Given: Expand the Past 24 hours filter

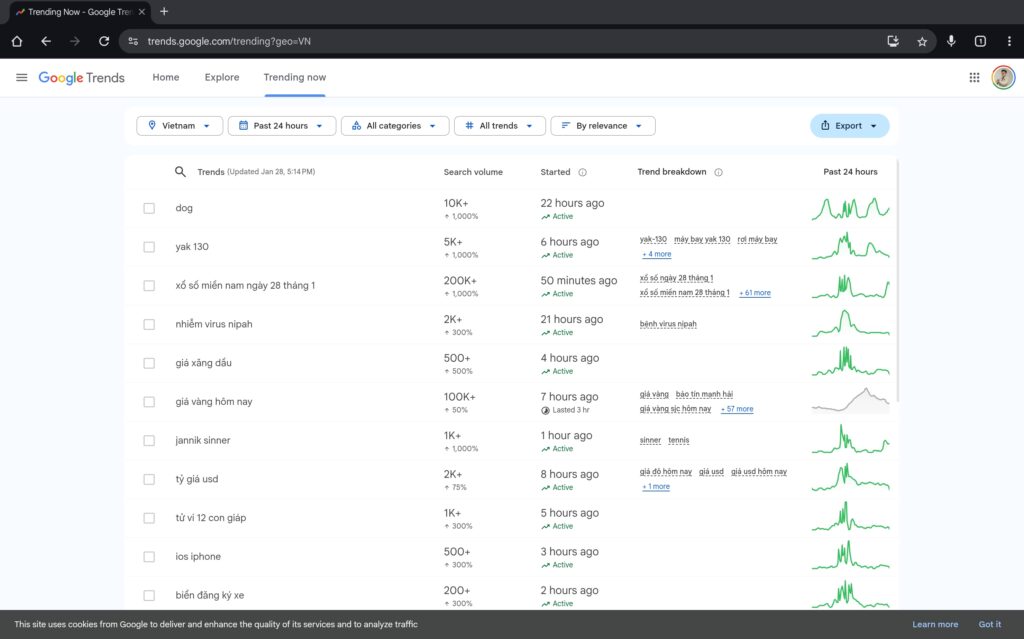Looking at the screenshot, I should pos(282,126).
